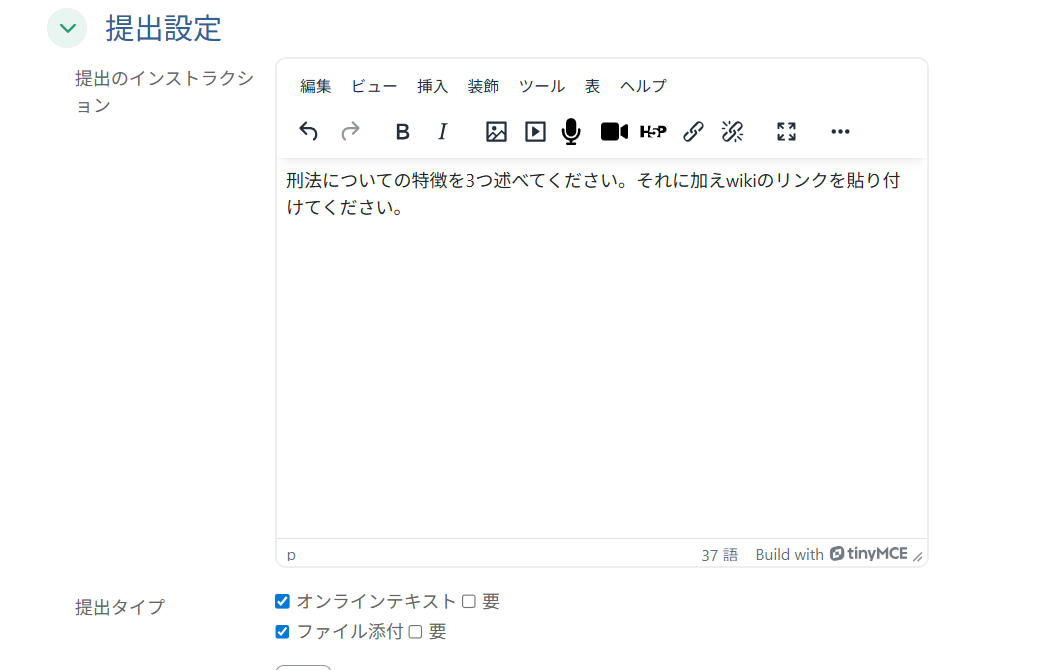1064x670 pixels.
Task: Open the 挿入 menu
Action: 432,86
